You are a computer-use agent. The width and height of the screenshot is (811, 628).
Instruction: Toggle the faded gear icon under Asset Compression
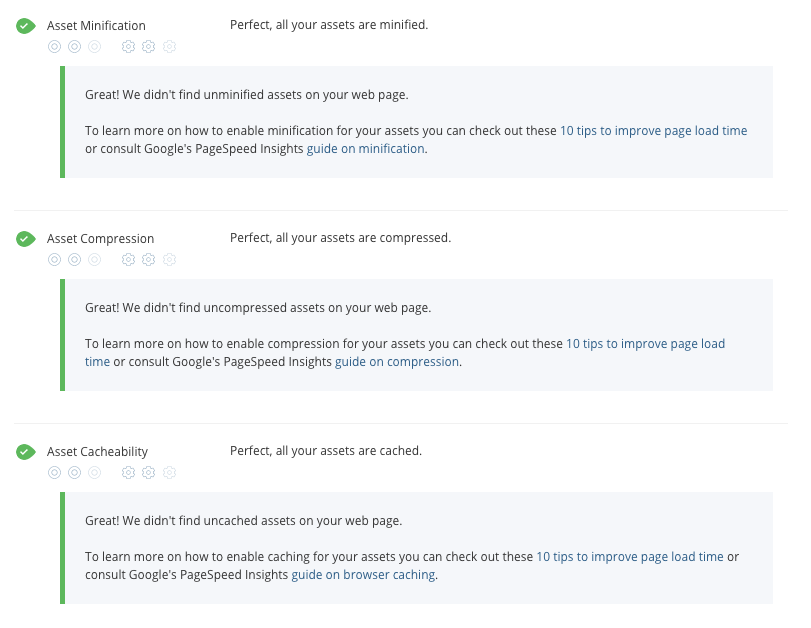[169, 259]
